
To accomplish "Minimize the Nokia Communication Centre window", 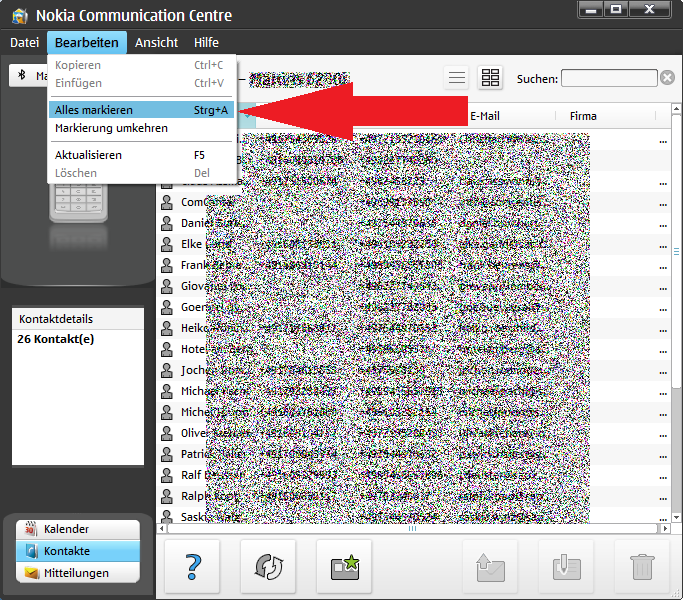I will point(591,10).
